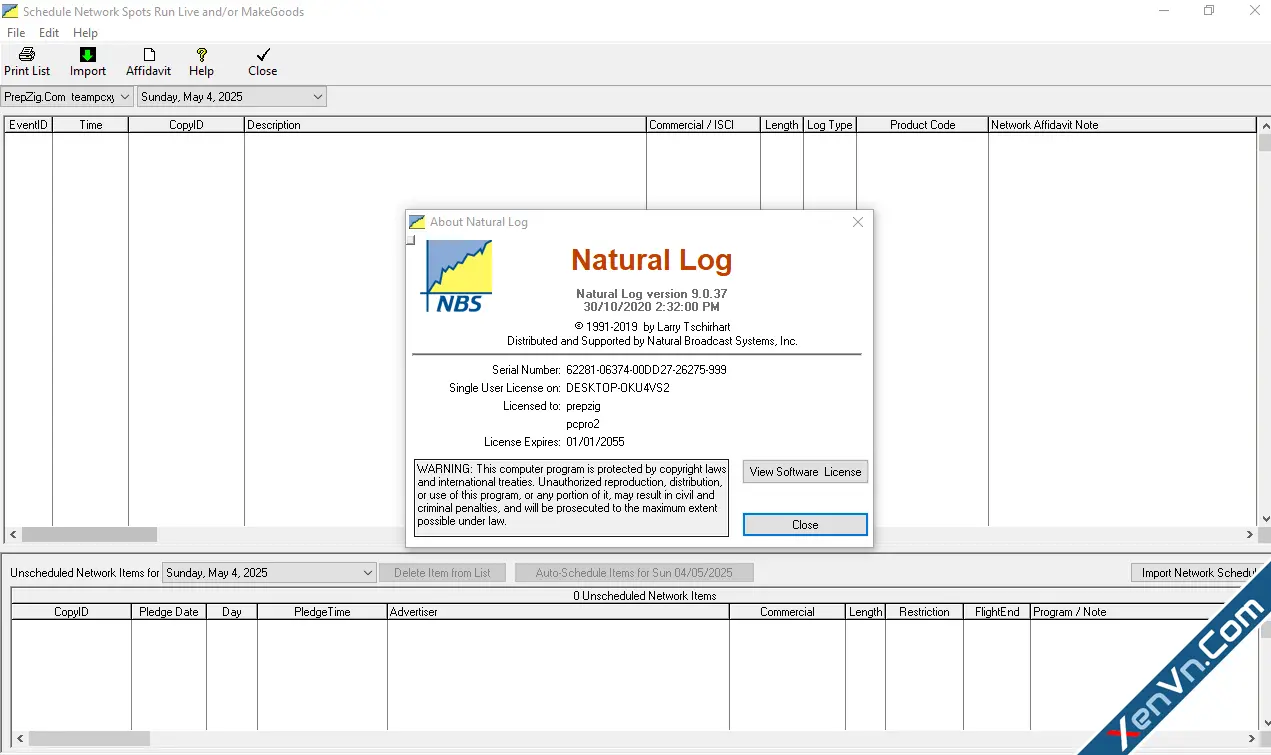This screenshot has width=1271, height=755.
Task: Open the Edit menu
Action: click(x=49, y=33)
